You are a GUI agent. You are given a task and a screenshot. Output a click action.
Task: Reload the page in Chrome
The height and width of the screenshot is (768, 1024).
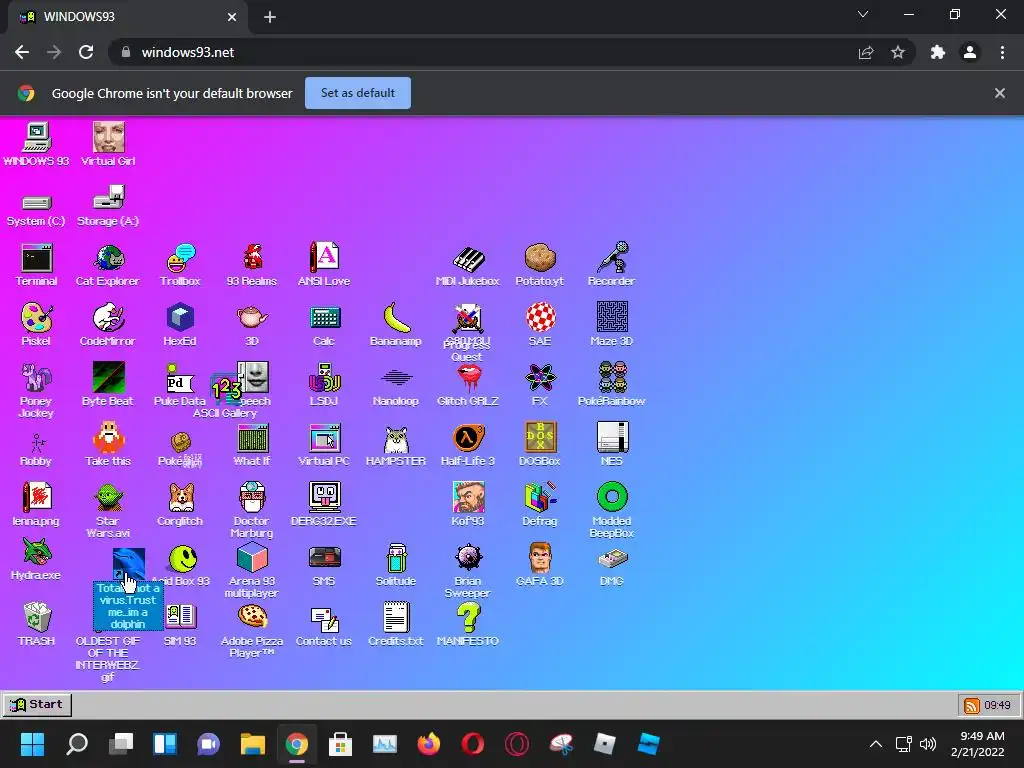click(x=86, y=52)
